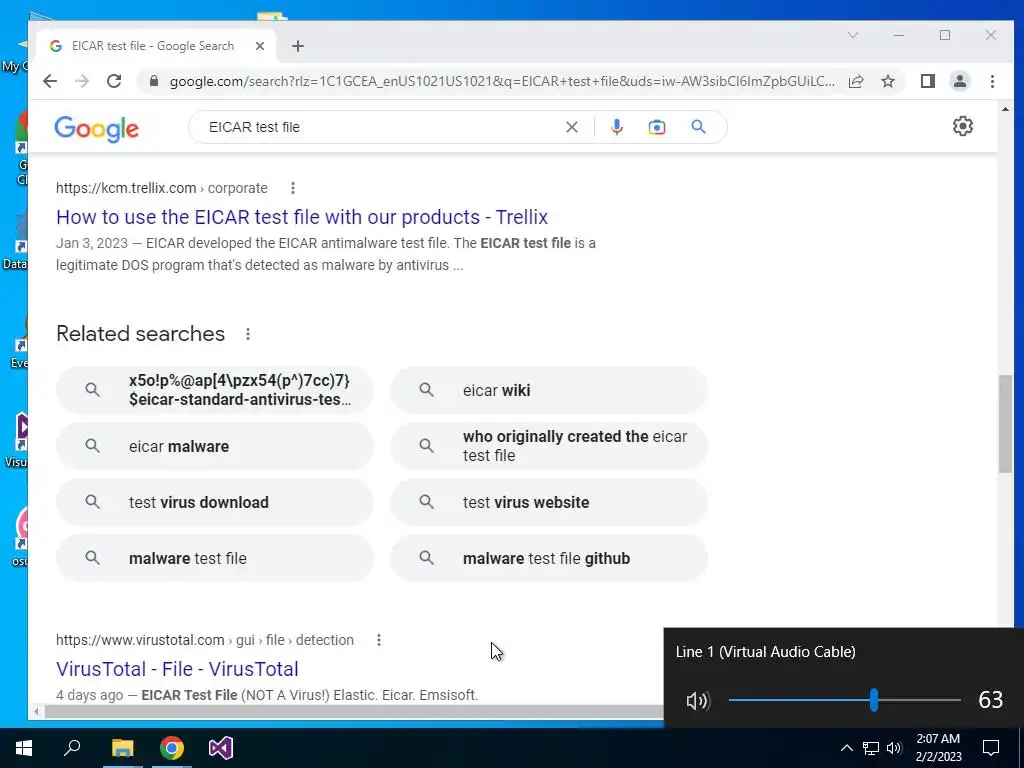Search related term eicar wiki
Screen dimensions: 1024x768
[549, 390]
